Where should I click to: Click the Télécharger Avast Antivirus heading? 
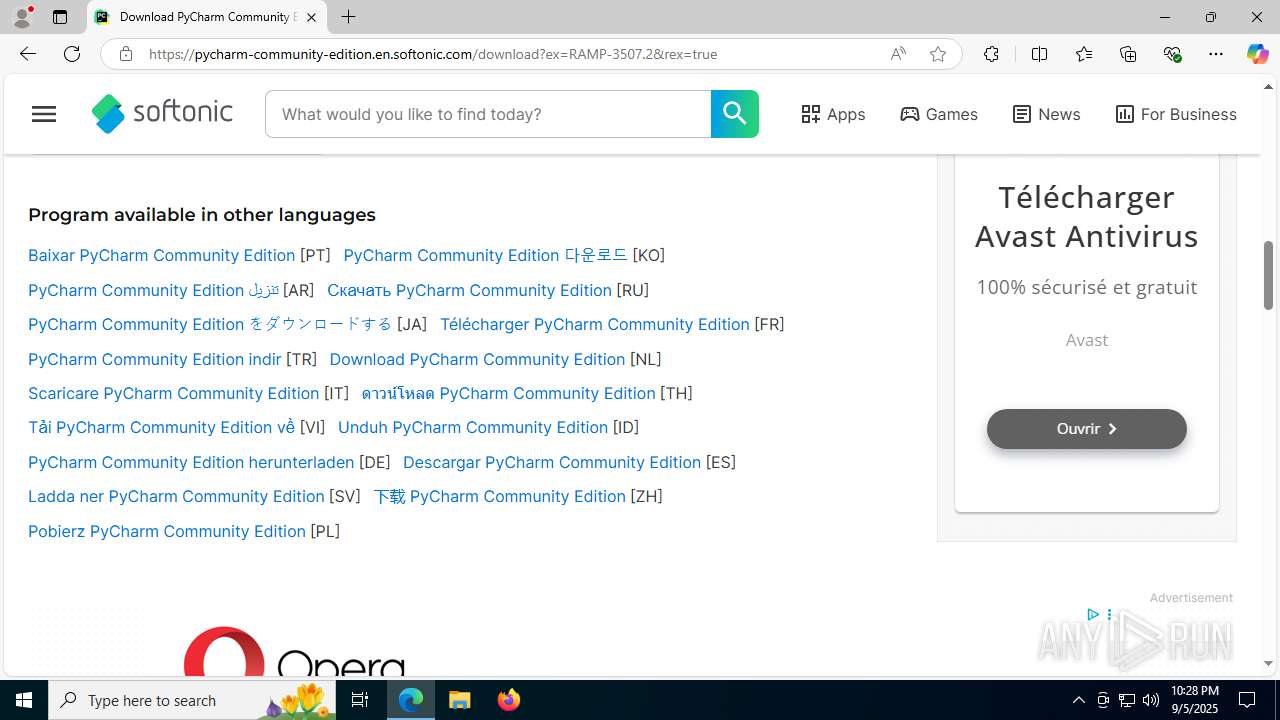pyautogui.click(x=1086, y=216)
